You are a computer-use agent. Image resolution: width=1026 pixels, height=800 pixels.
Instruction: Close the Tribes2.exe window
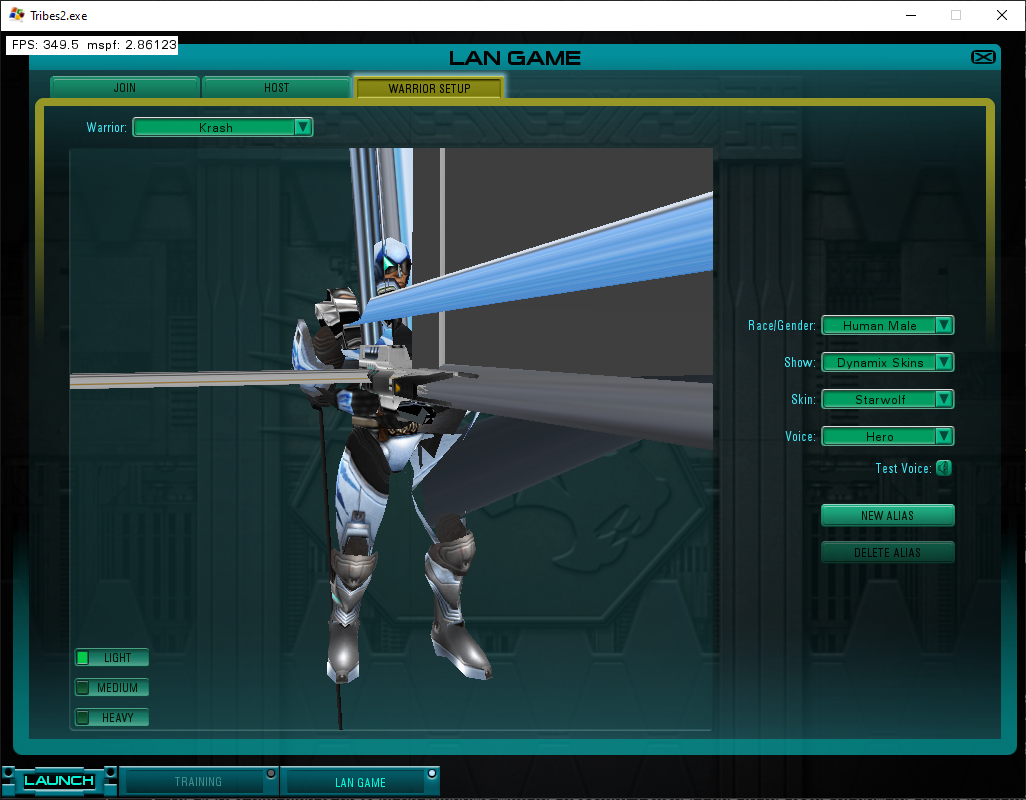coord(1002,15)
